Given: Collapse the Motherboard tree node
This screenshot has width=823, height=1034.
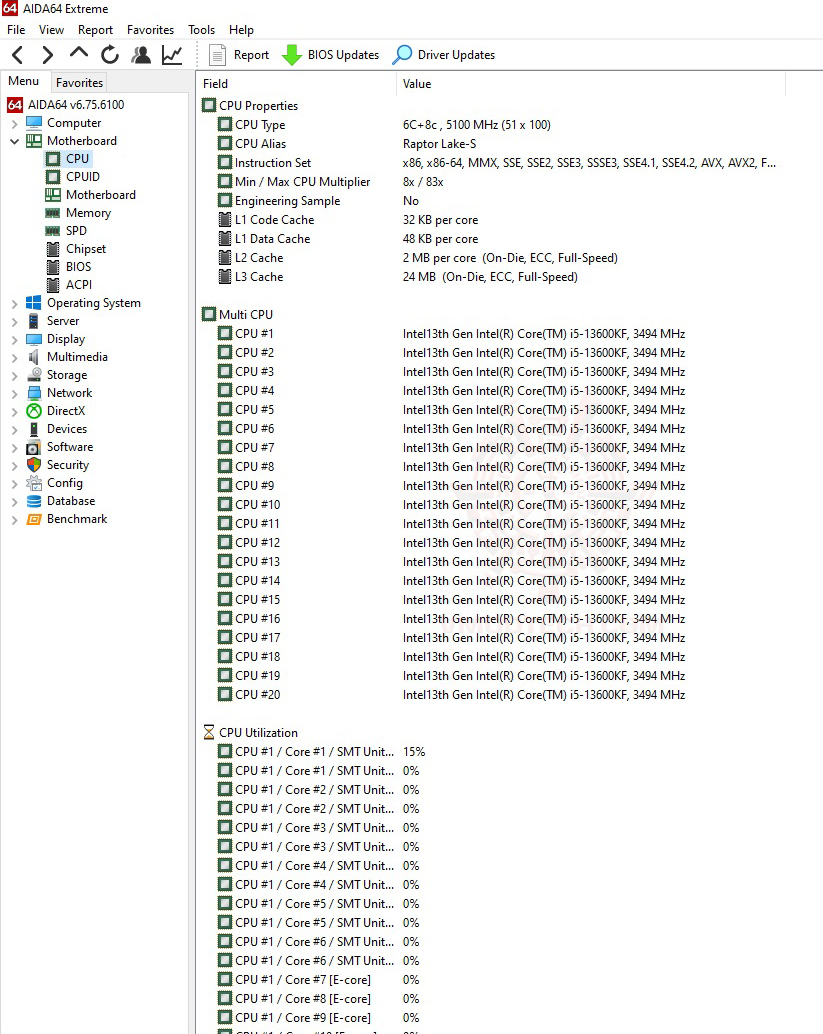Looking at the screenshot, I should [15, 141].
